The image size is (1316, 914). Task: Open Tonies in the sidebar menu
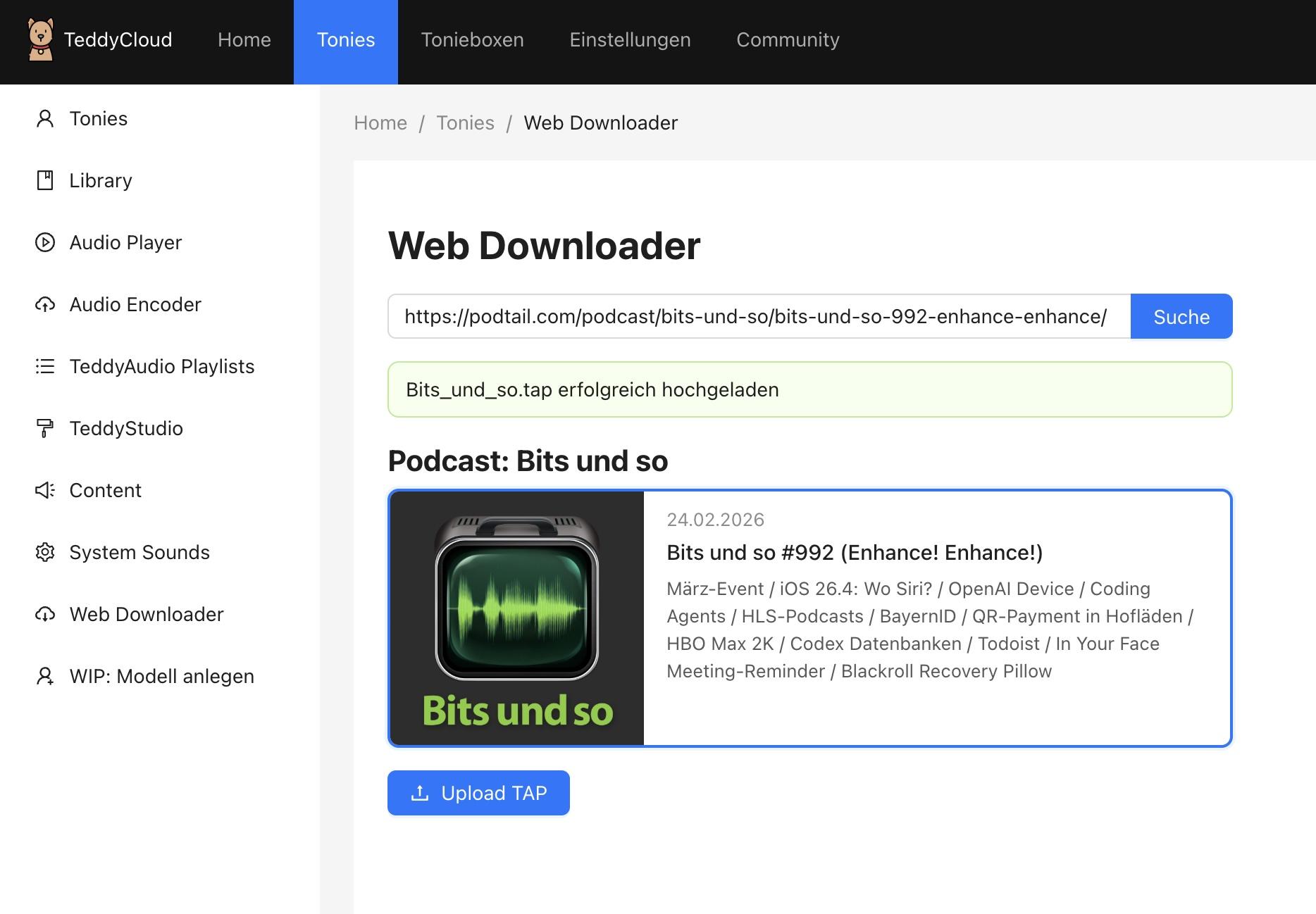tap(160, 118)
